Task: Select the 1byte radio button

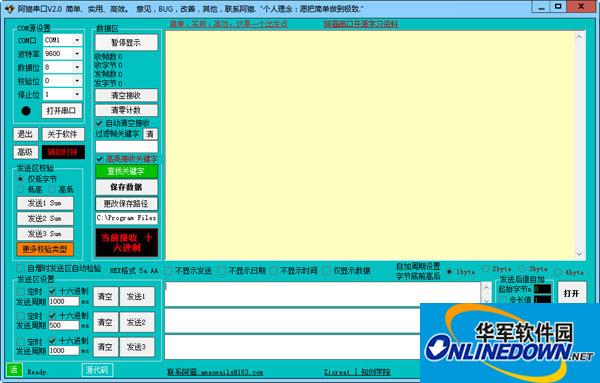Action: click(449, 272)
